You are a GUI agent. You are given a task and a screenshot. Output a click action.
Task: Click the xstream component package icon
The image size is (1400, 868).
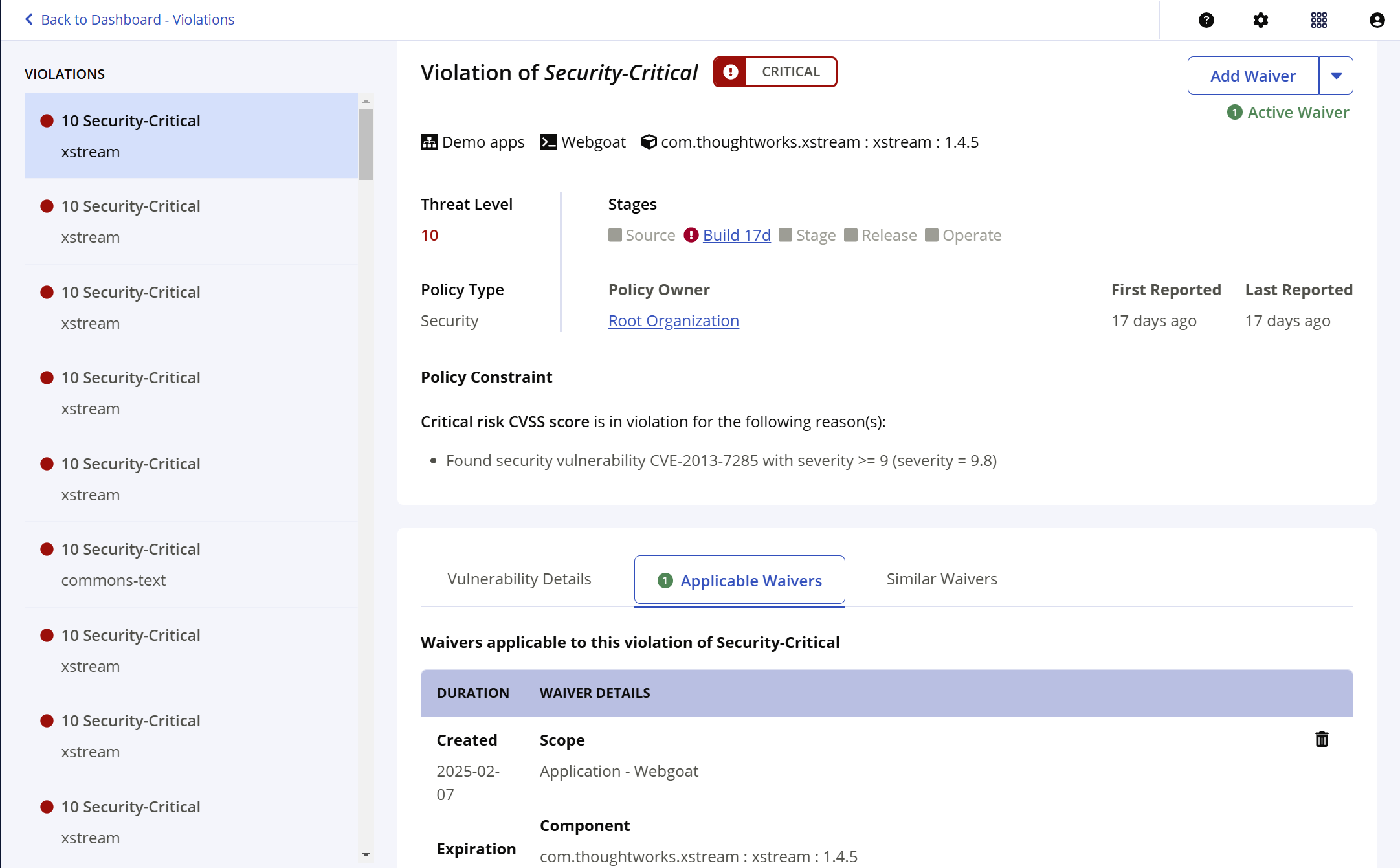pos(649,142)
